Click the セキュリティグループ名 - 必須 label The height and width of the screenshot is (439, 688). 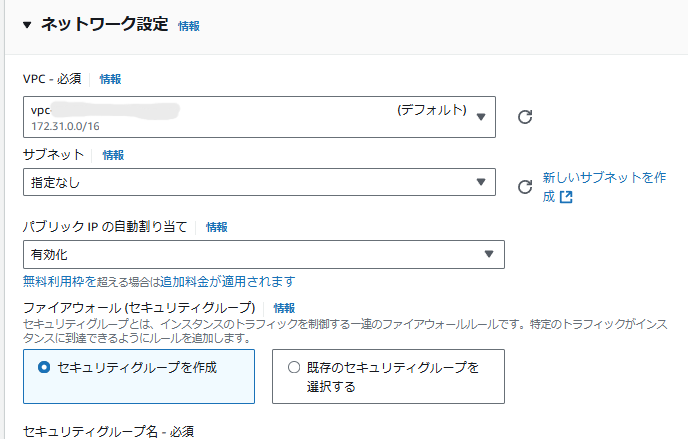pos(108,432)
